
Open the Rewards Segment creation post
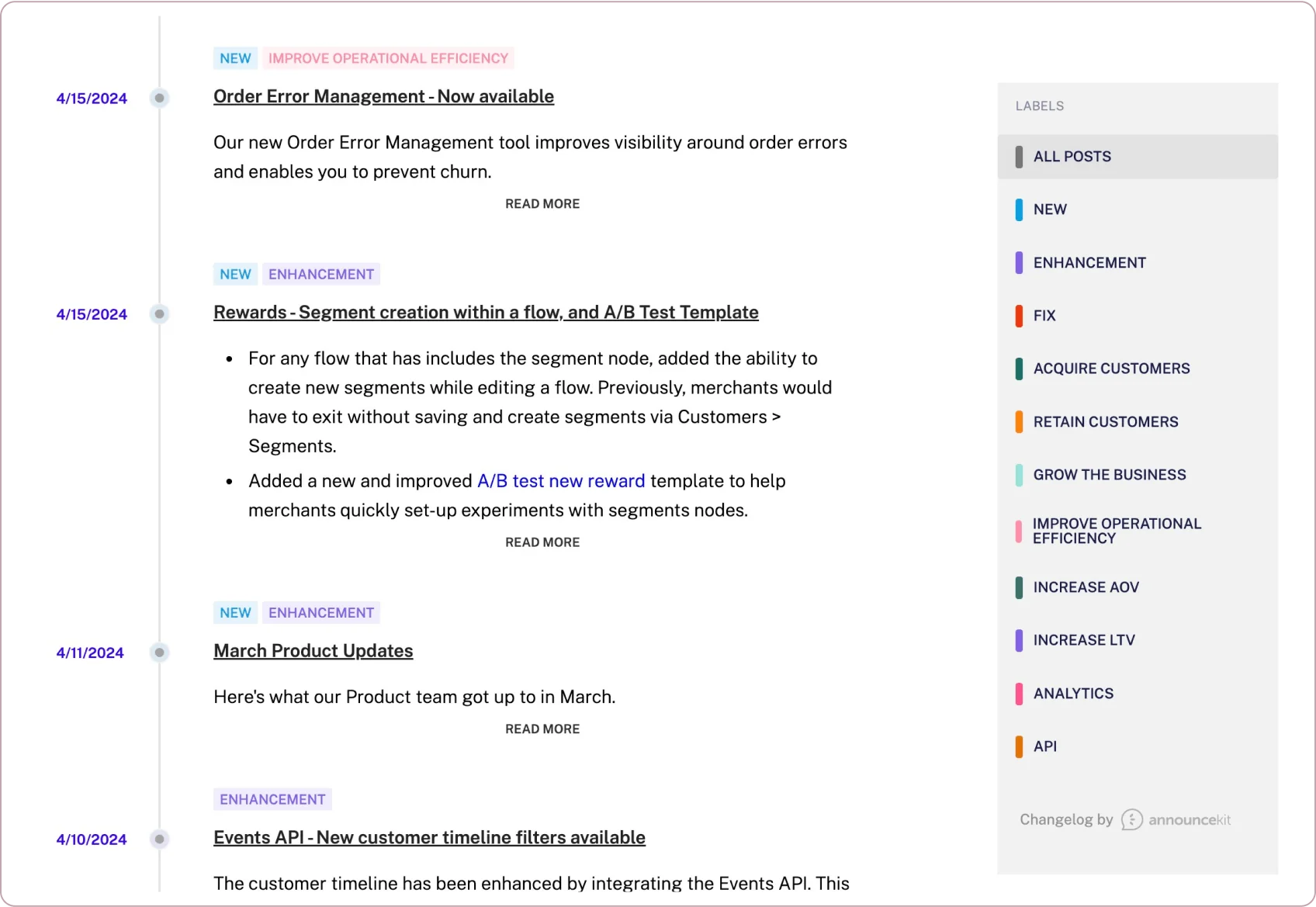486,312
